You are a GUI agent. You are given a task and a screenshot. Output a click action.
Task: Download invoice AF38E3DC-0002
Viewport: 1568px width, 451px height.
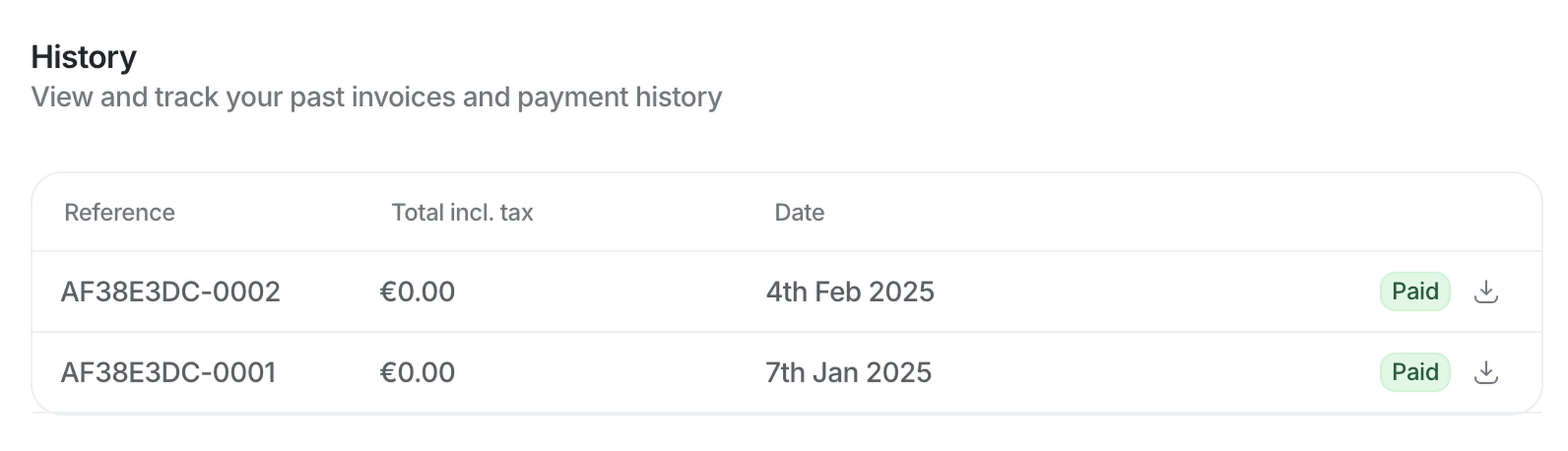1486,291
